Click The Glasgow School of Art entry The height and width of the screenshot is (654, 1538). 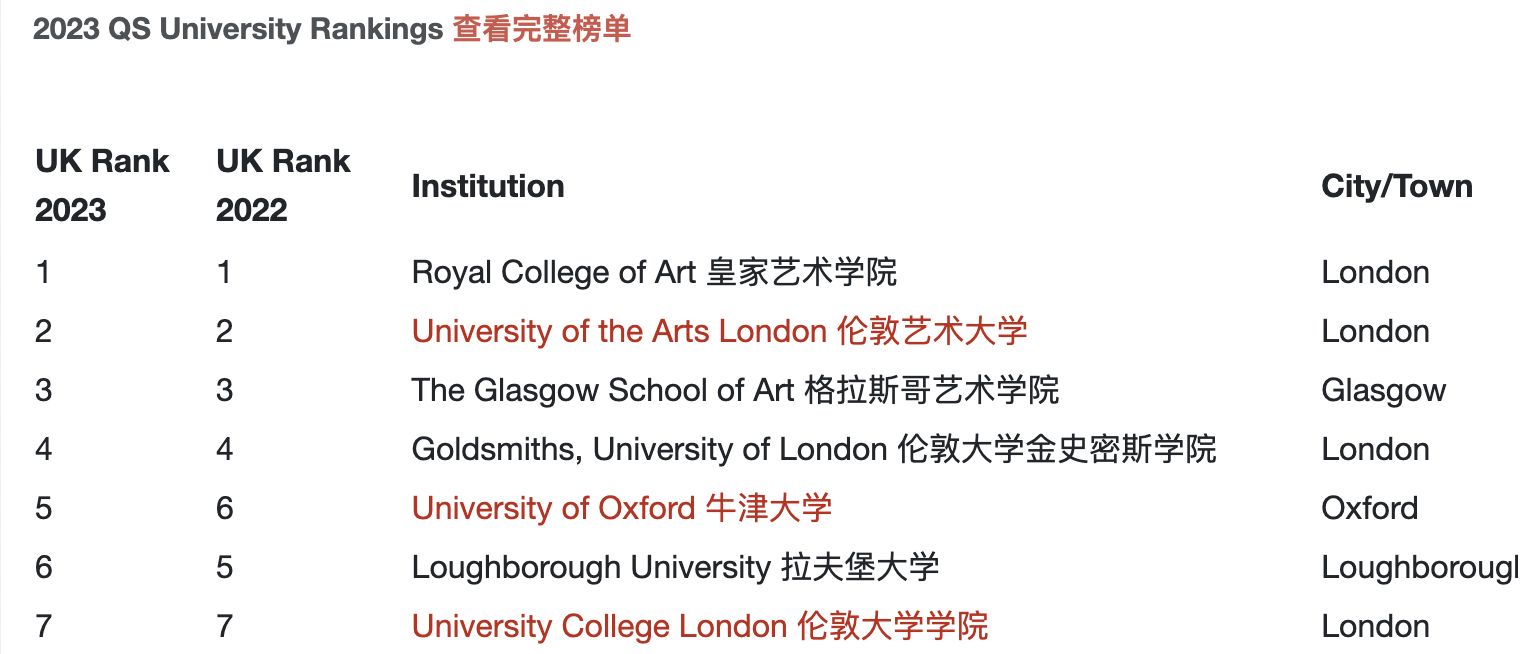pos(735,390)
